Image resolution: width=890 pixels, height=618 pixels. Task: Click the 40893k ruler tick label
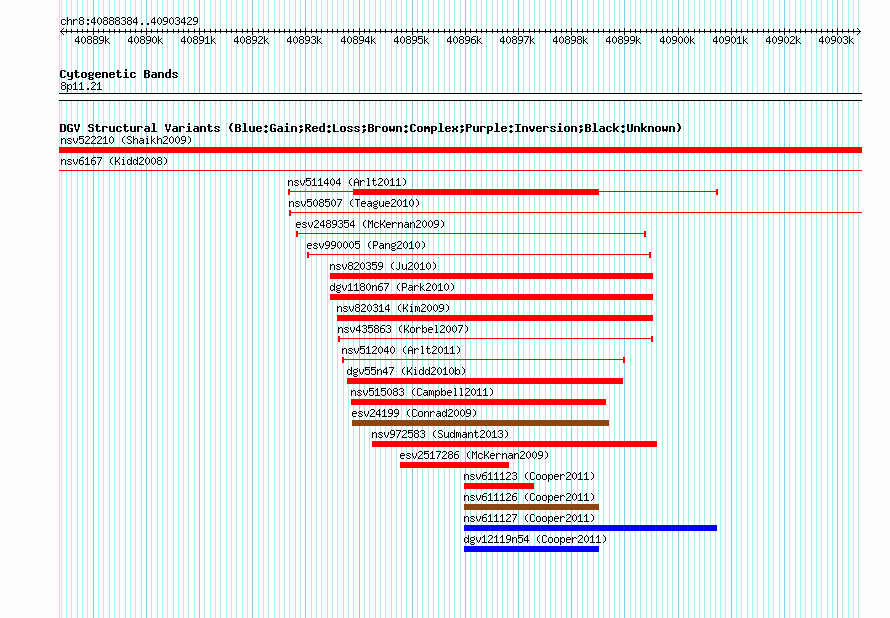click(304, 40)
